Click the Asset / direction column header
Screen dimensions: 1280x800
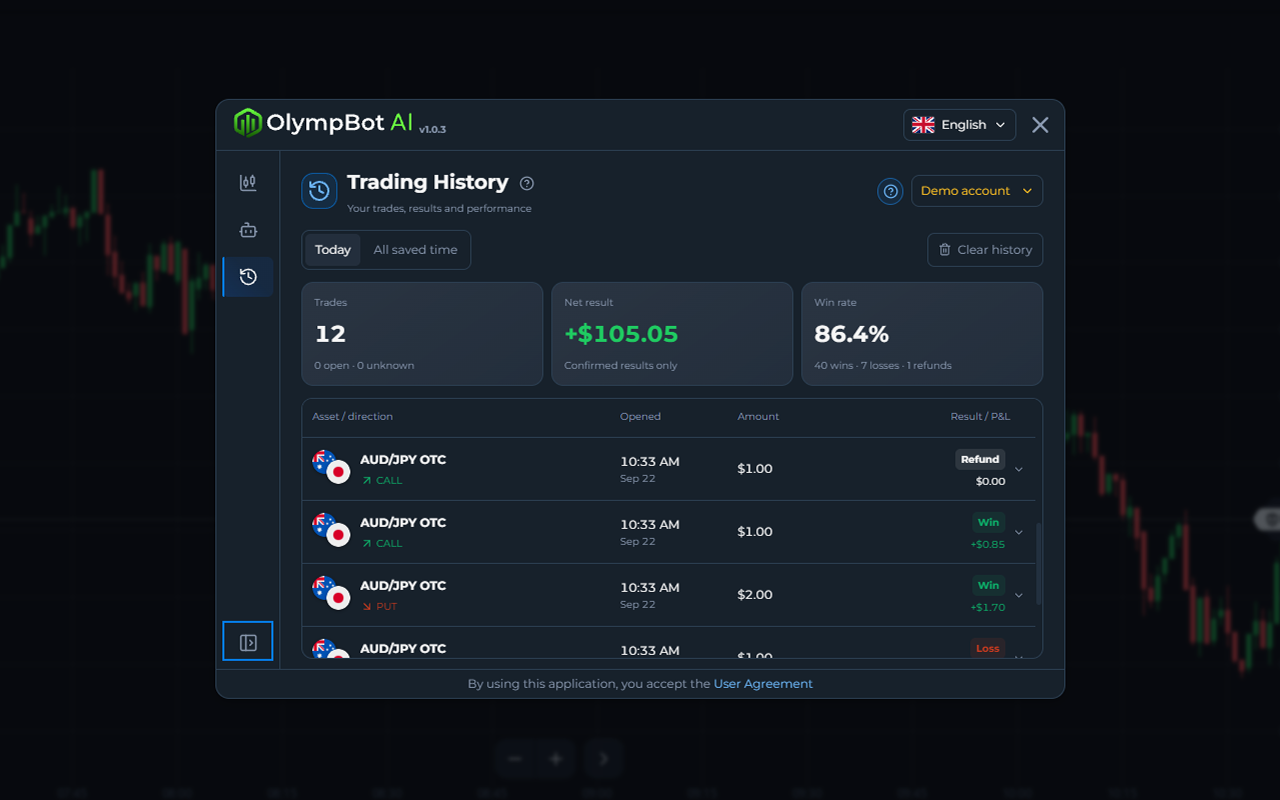click(x=352, y=416)
